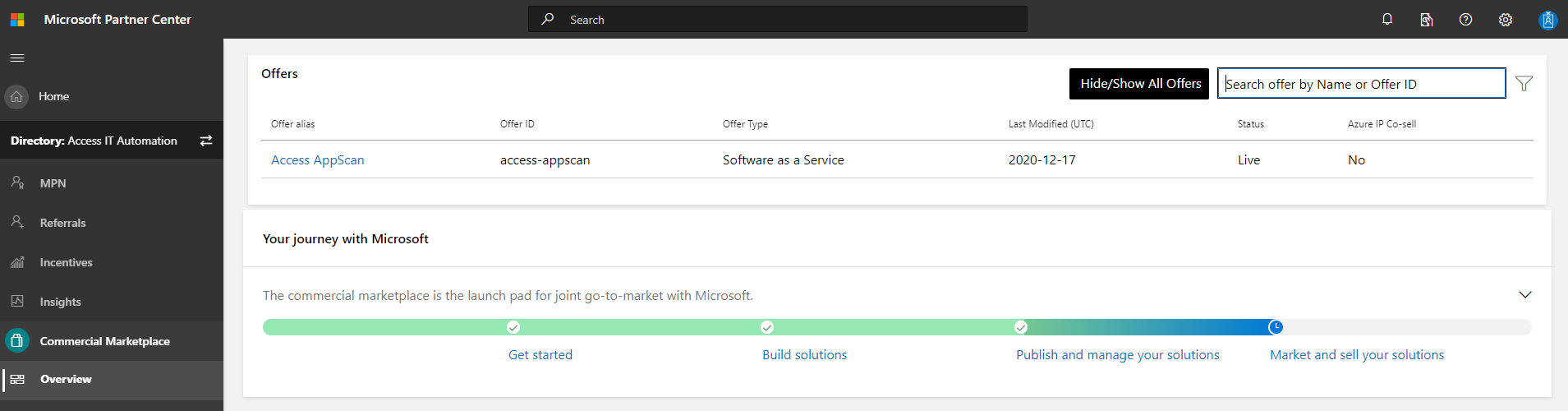Click the 2020-12-17 date cell
Screen dimensions: 1568x411
pyautogui.click(x=1042, y=160)
